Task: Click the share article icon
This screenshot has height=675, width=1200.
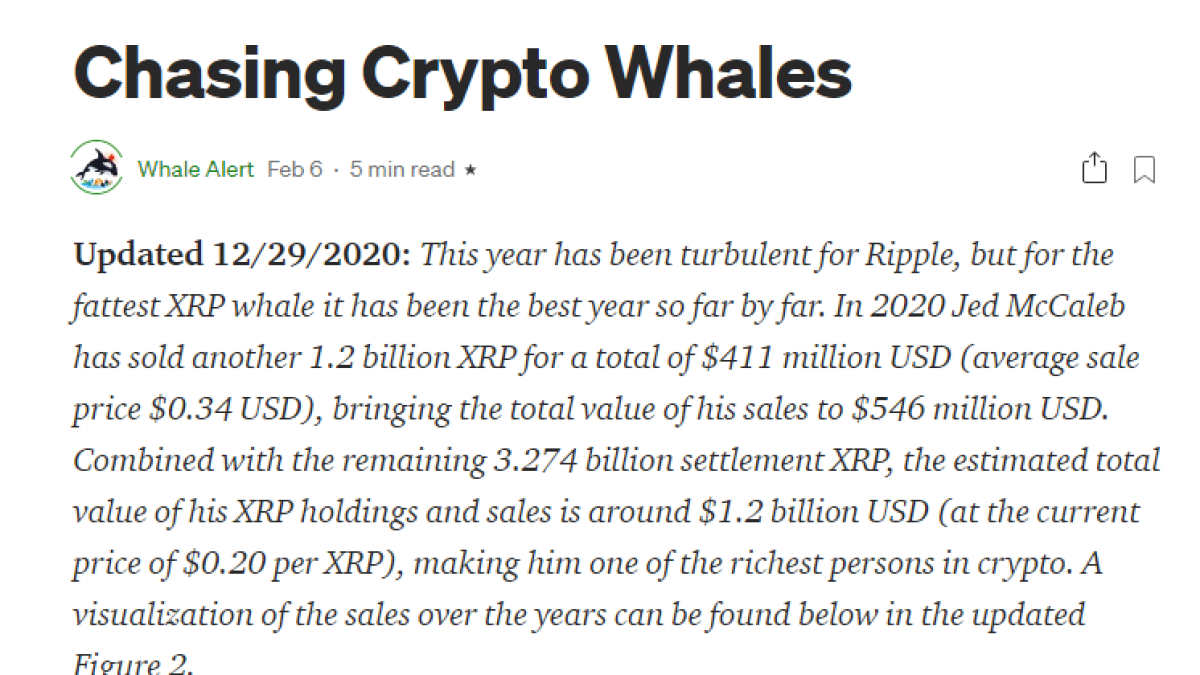Action: coord(1095,168)
